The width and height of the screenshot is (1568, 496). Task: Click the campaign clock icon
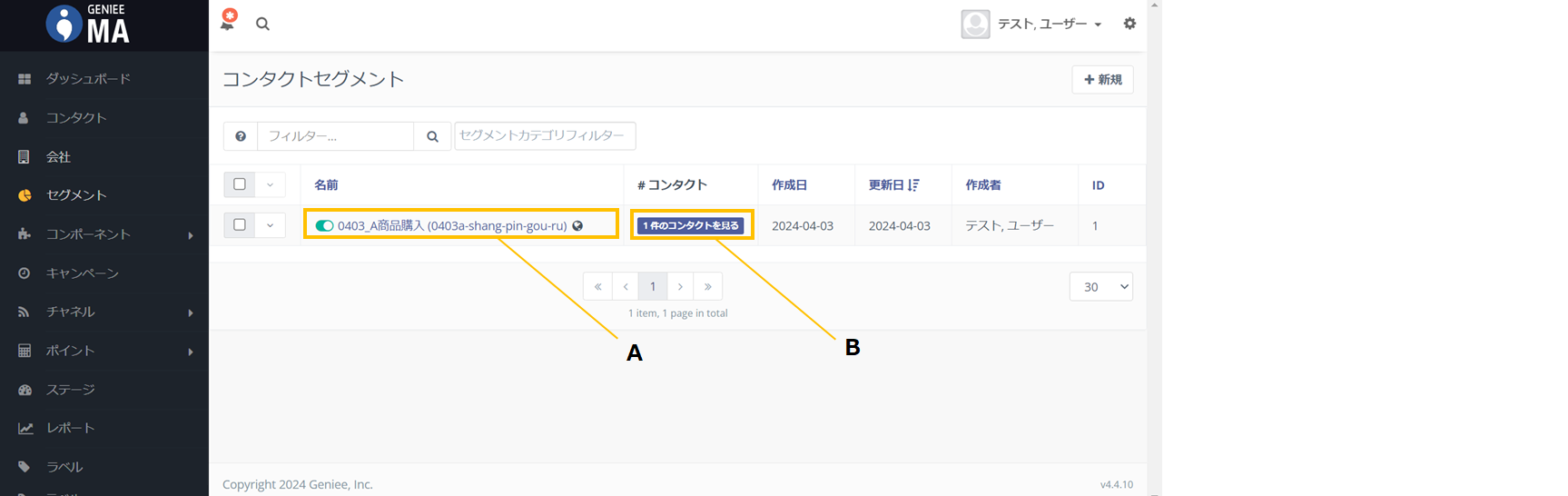pos(25,273)
